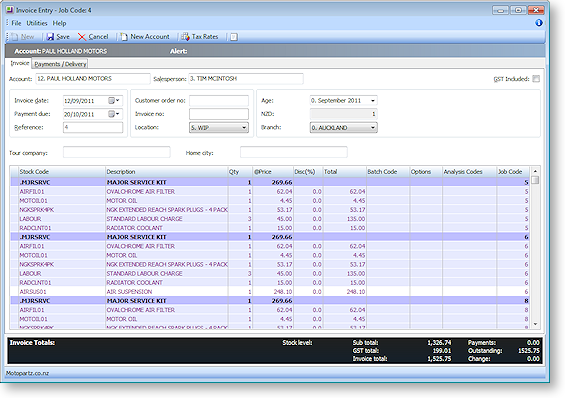Screen dimensions: 565x398
Task: Click the Disc(%) column header
Action: (x=308, y=172)
